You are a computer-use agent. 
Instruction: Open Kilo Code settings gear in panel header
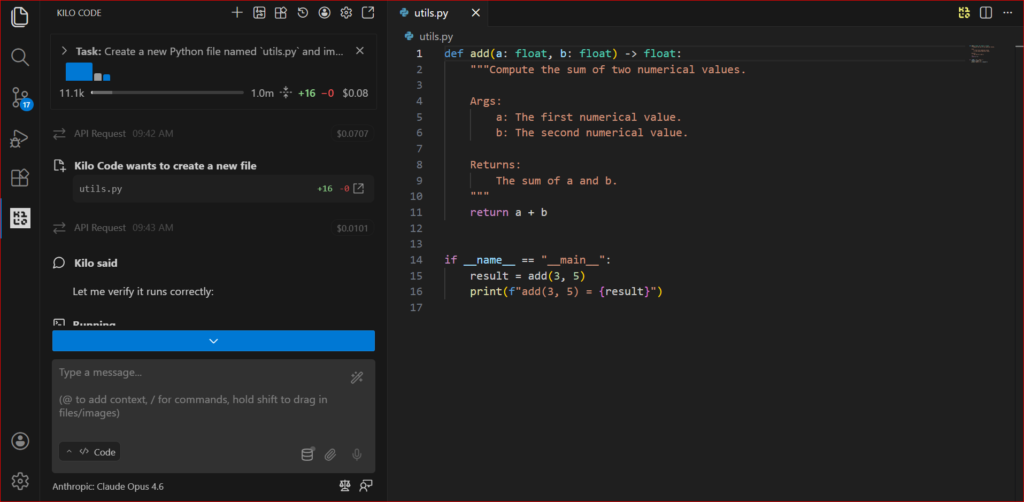coord(346,13)
